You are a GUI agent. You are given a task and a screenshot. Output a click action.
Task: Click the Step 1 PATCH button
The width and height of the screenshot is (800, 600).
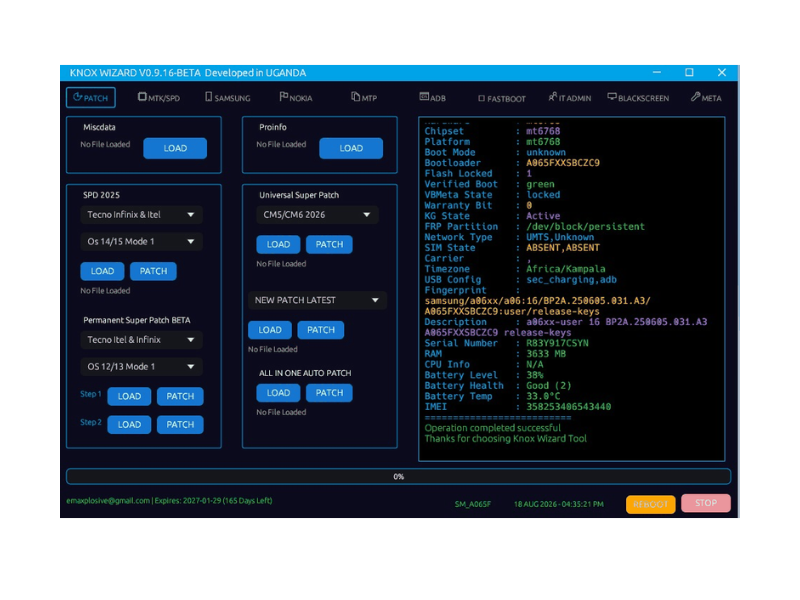point(180,396)
